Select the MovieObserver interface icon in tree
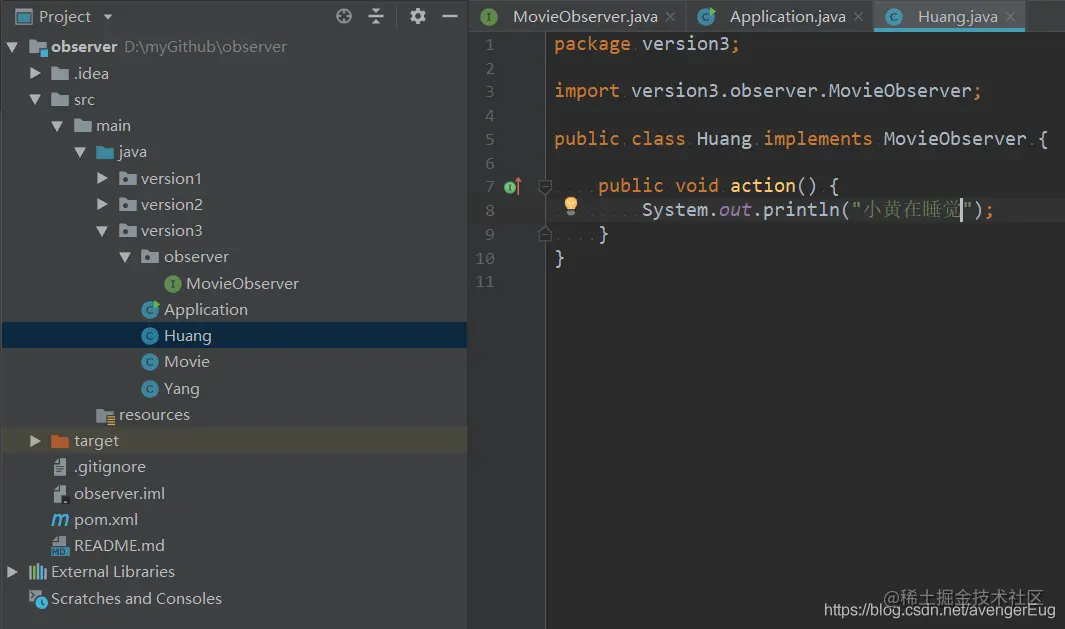This screenshot has height=629, width=1065. (173, 283)
